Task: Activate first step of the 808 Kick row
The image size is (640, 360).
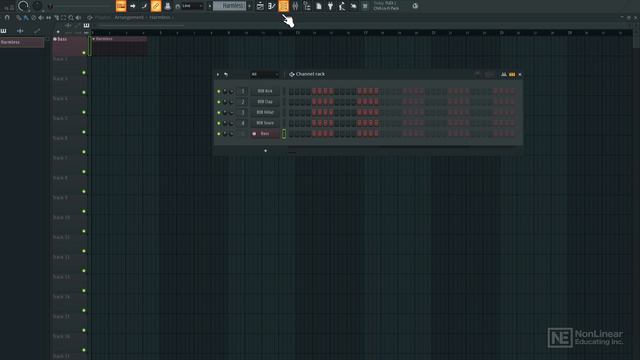Action: pos(291,91)
